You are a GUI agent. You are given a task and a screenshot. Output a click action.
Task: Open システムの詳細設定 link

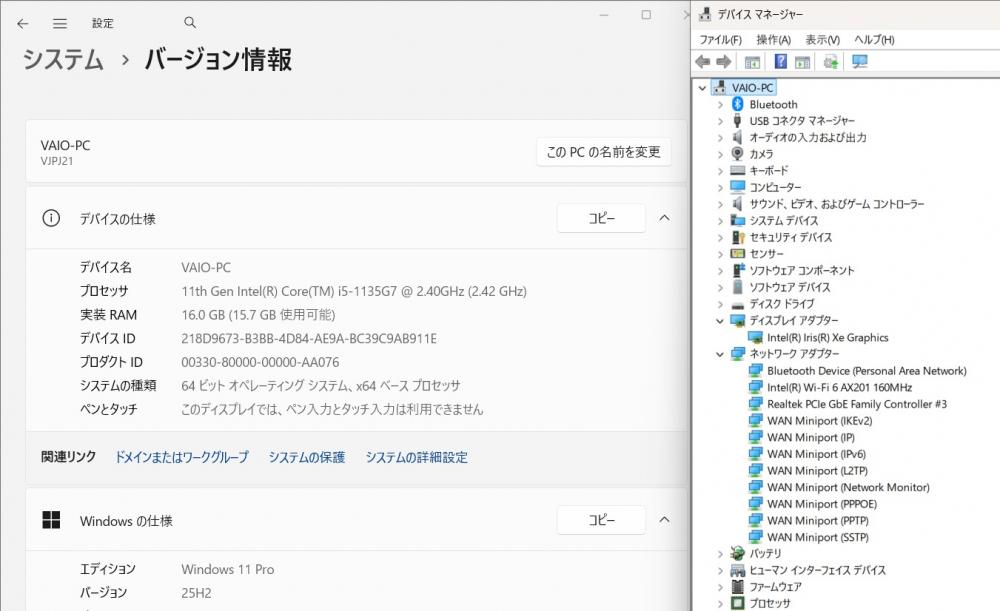point(416,457)
